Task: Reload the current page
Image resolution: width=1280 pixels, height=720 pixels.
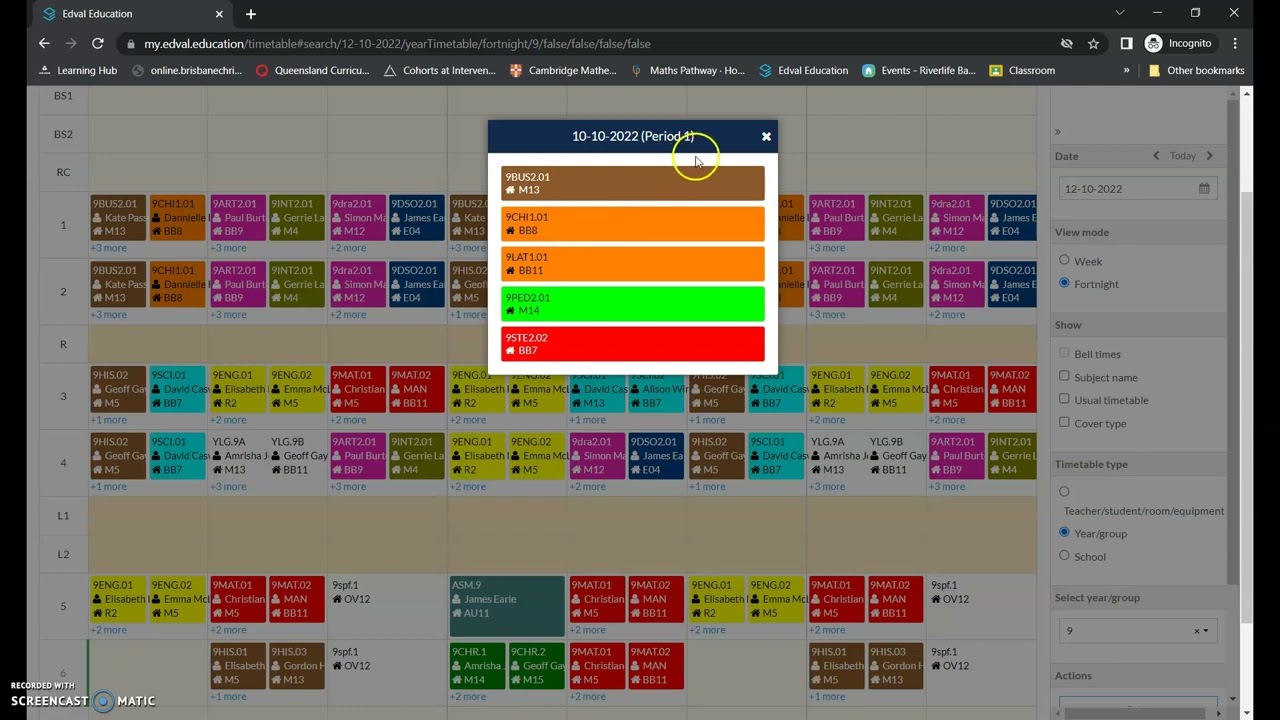Action: [x=98, y=44]
